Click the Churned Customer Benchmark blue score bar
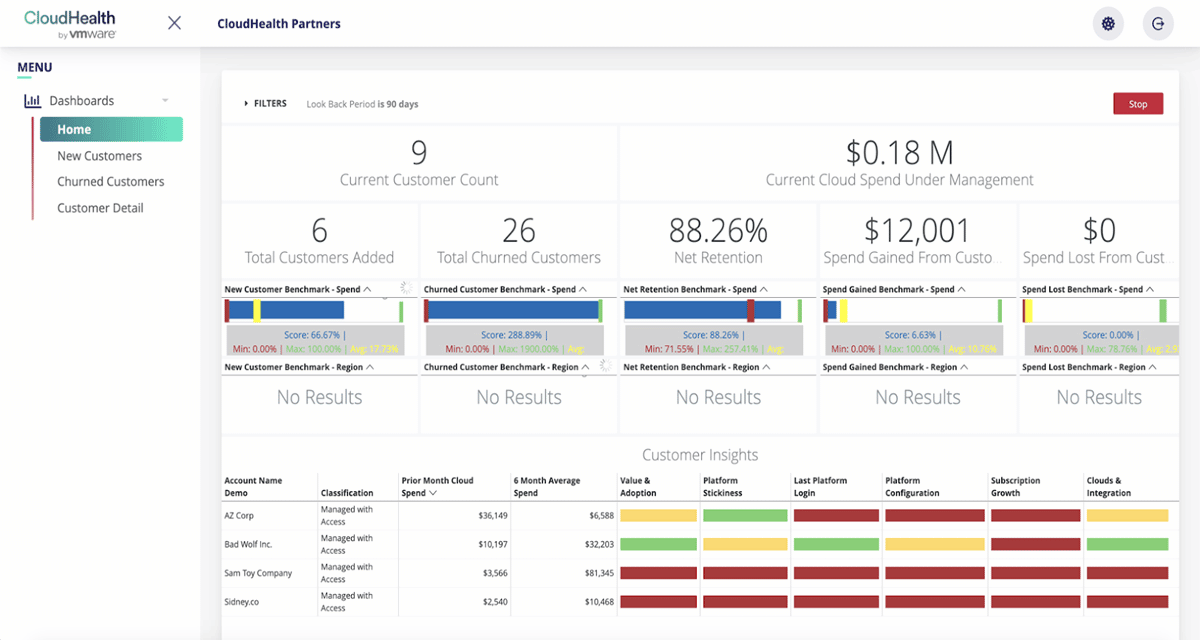The image size is (1200, 640). [x=513, y=310]
